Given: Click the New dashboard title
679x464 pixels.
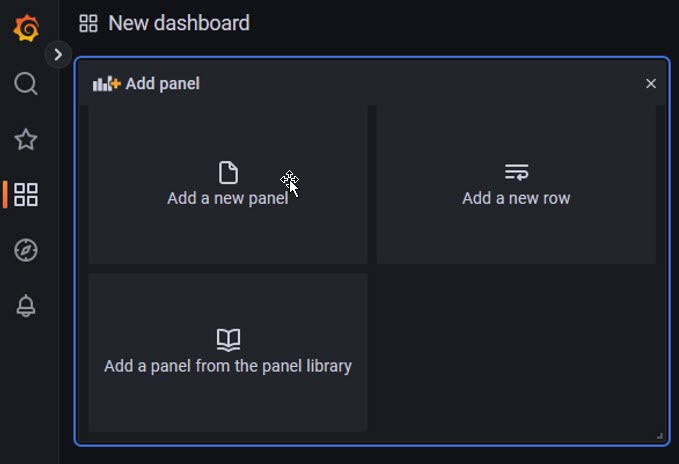Looking at the screenshot, I should click(x=179, y=23).
